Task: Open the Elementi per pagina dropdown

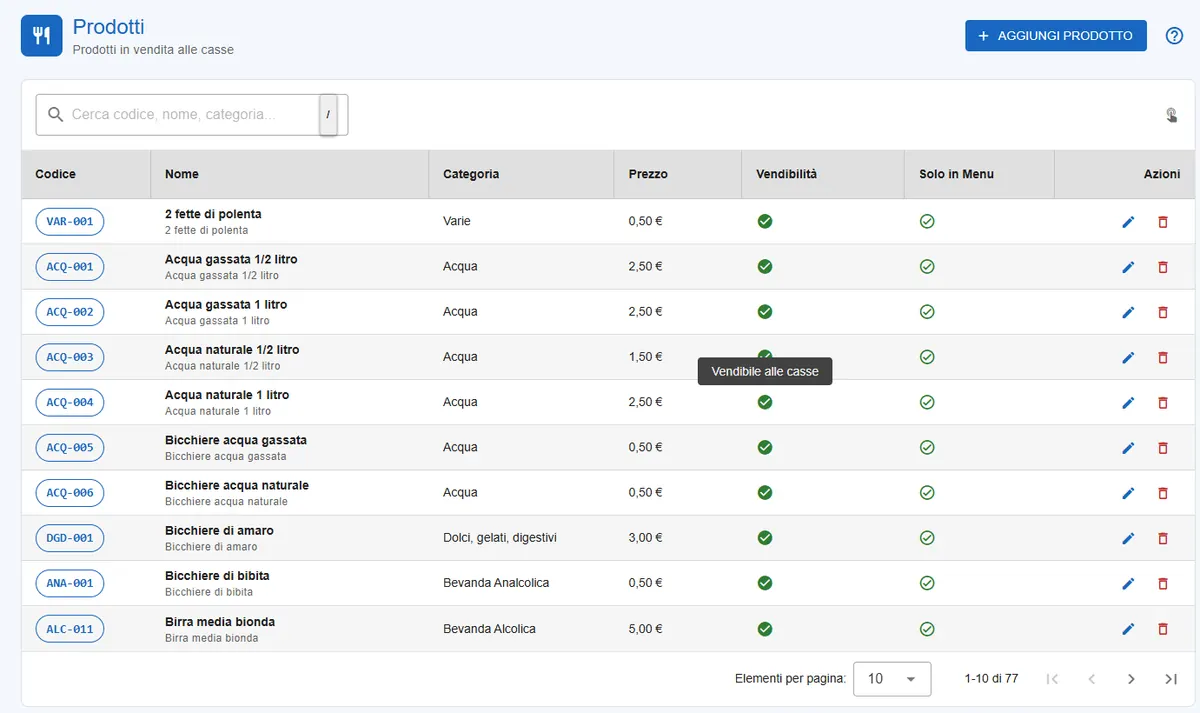Action: (892, 679)
